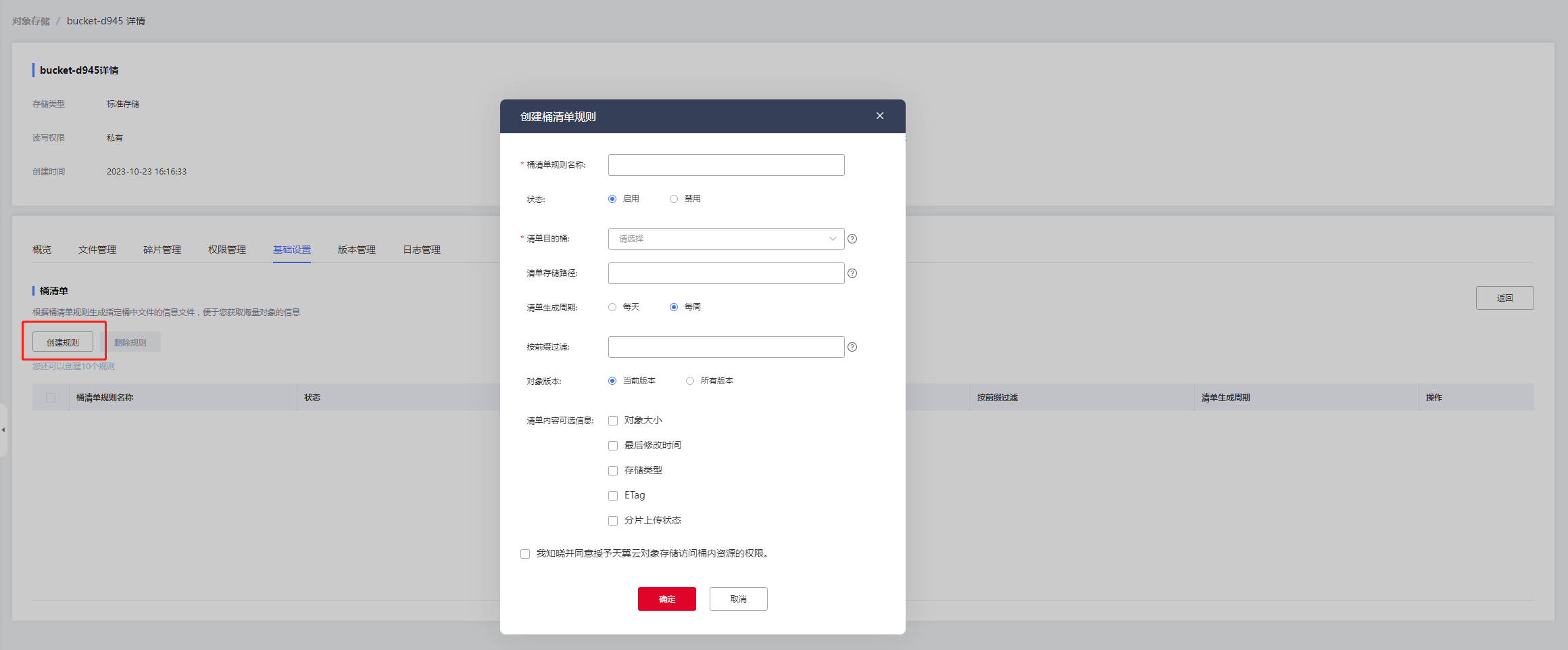Click creation time 2023-10-23 16:16:33
The image size is (1568, 650).
tap(147, 172)
